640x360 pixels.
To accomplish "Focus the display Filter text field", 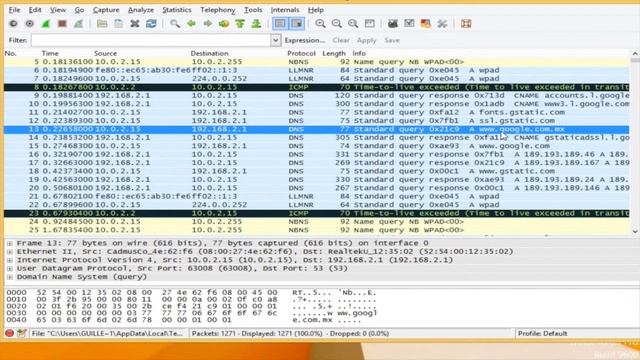I will [x=151, y=40].
